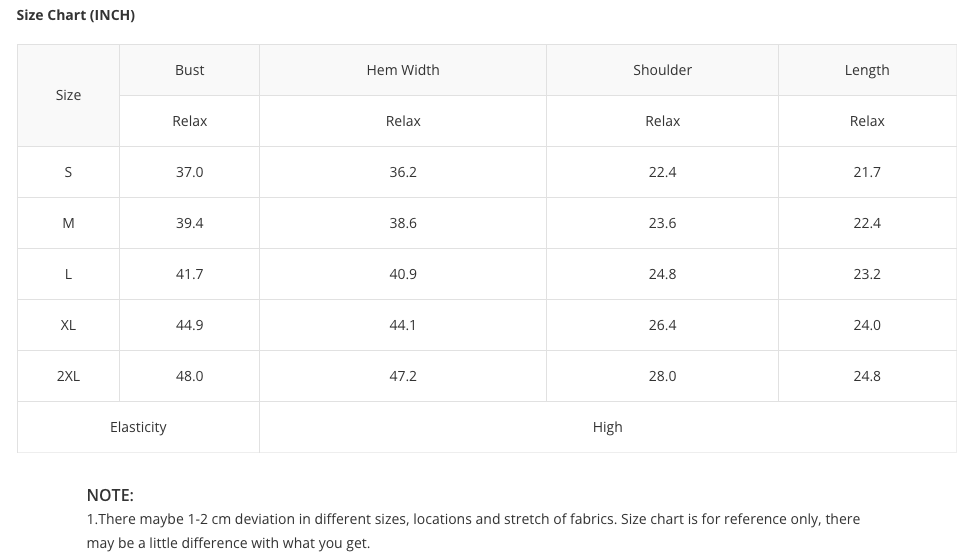Select bust value 37.0 for size S

189,172
